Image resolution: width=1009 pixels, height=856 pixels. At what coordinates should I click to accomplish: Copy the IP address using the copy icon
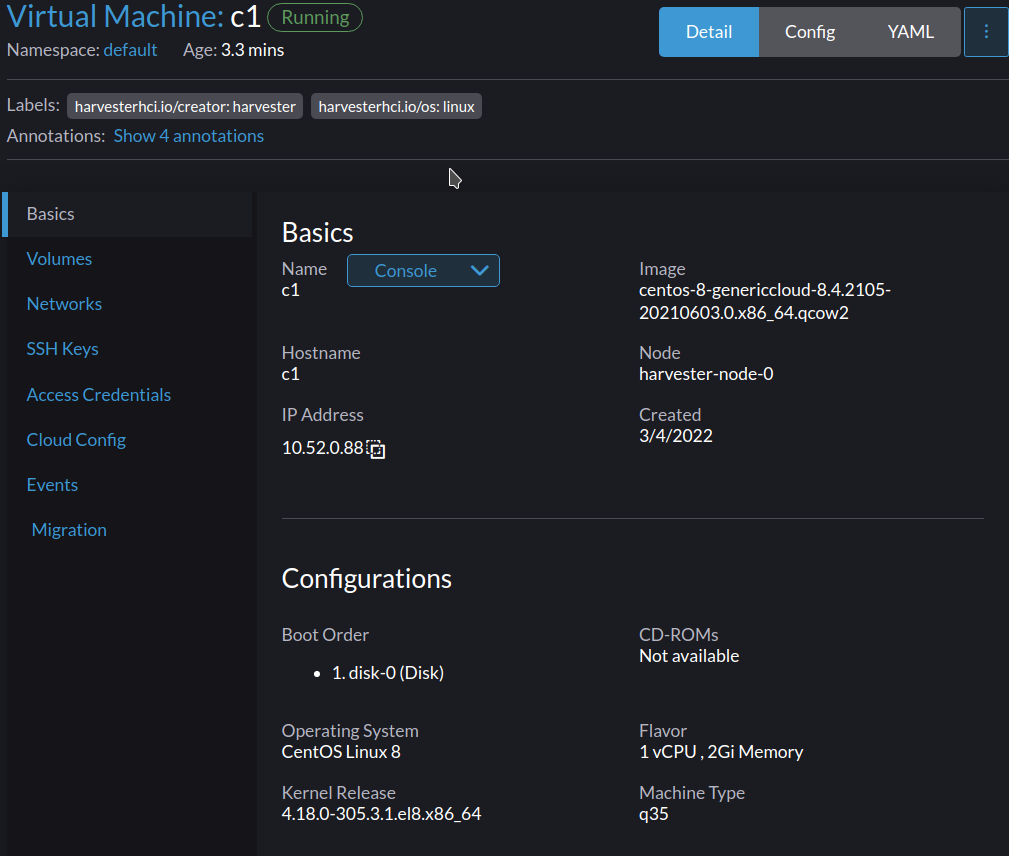click(375, 448)
